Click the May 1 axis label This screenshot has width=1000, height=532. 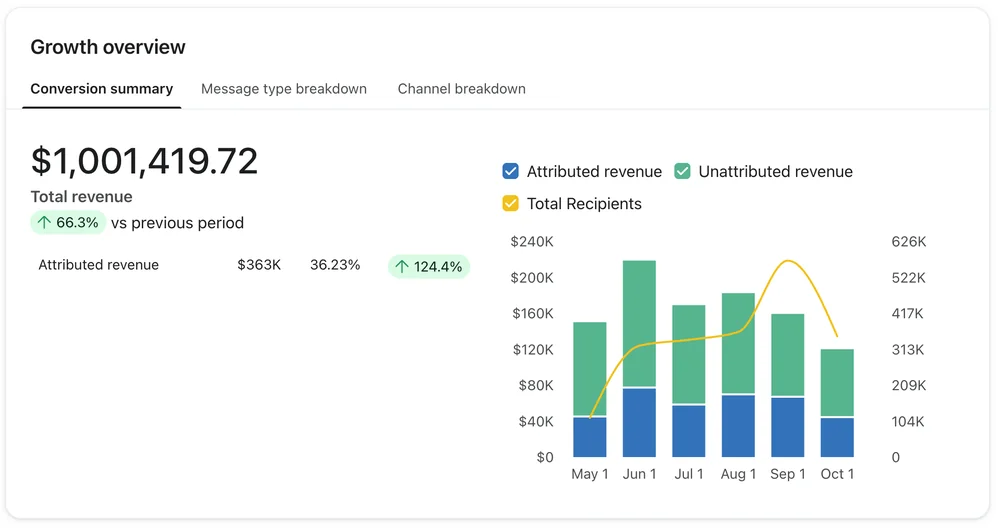click(x=590, y=474)
